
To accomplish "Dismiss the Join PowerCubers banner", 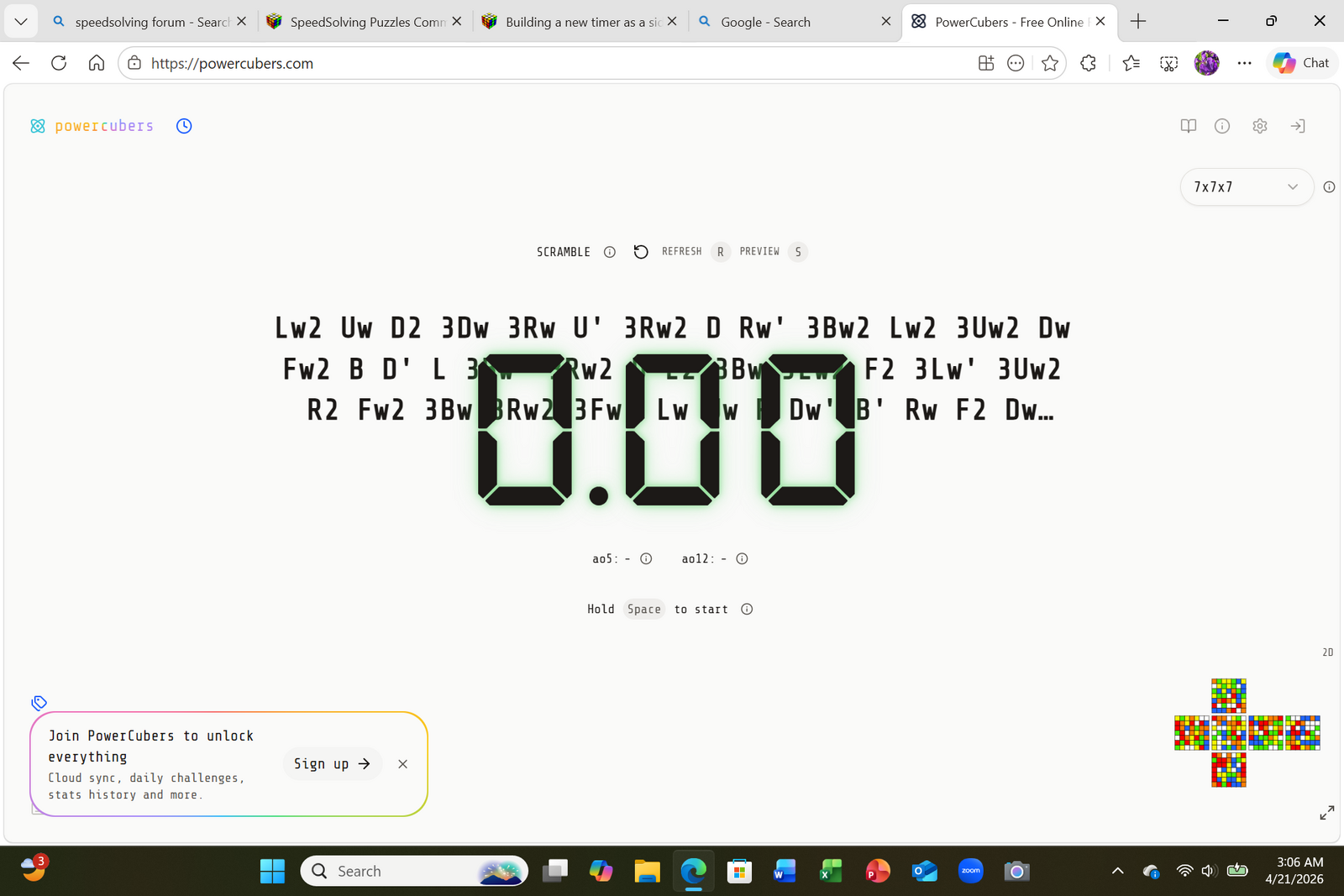I will pyautogui.click(x=403, y=764).
